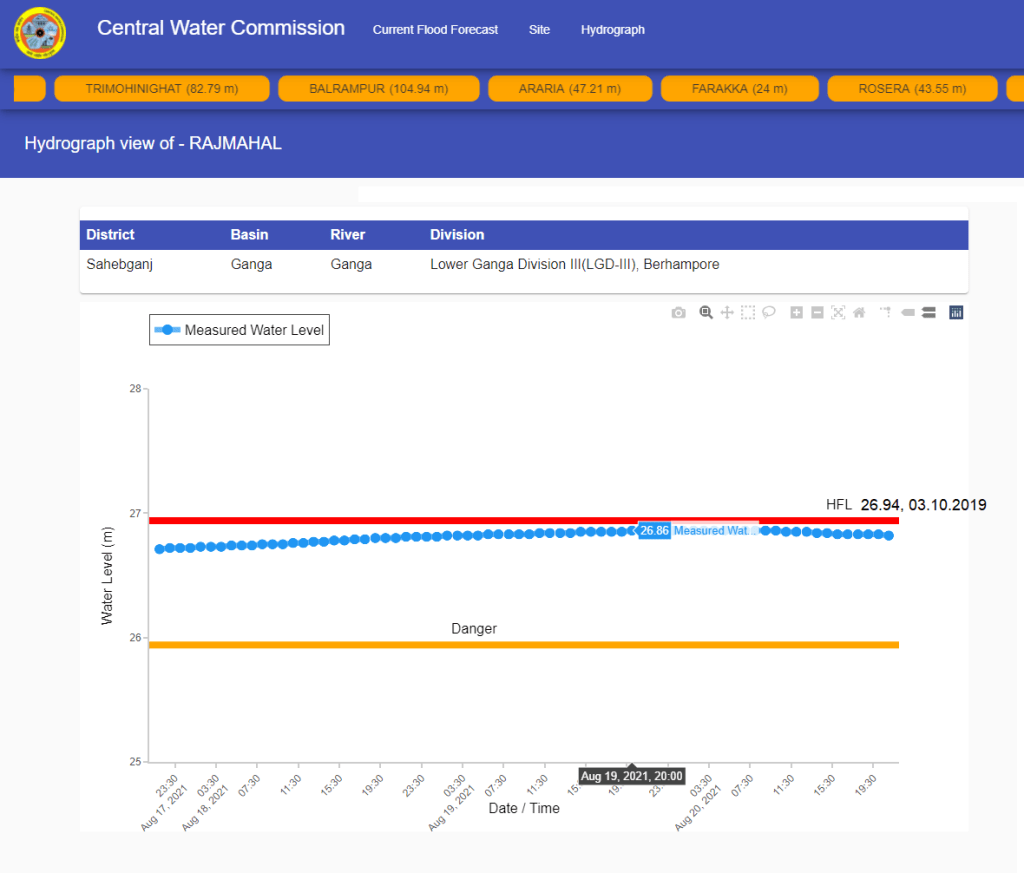Click Autoscale icon in chart toolbar
The width and height of the screenshot is (1024, 873).
(838, 313)
